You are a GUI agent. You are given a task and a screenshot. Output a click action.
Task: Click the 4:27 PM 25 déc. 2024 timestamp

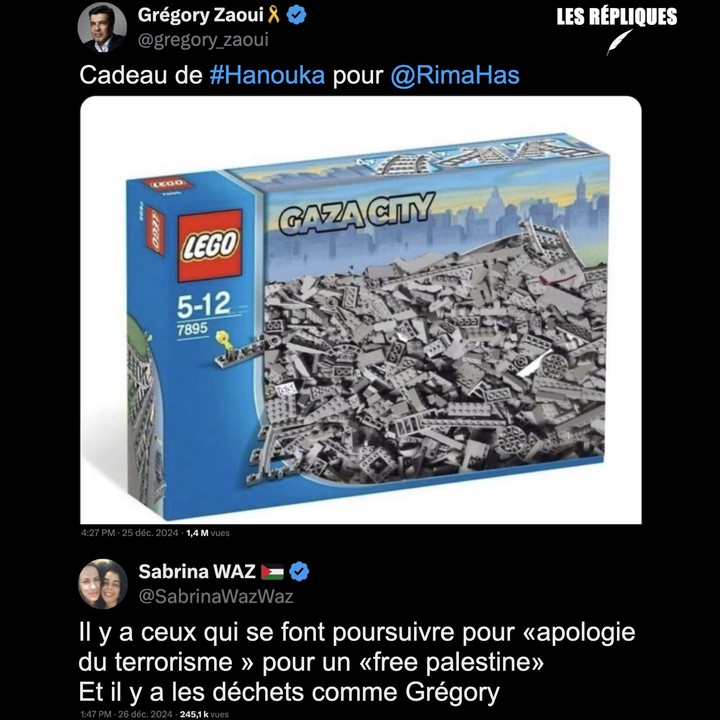tap(129, 533)
